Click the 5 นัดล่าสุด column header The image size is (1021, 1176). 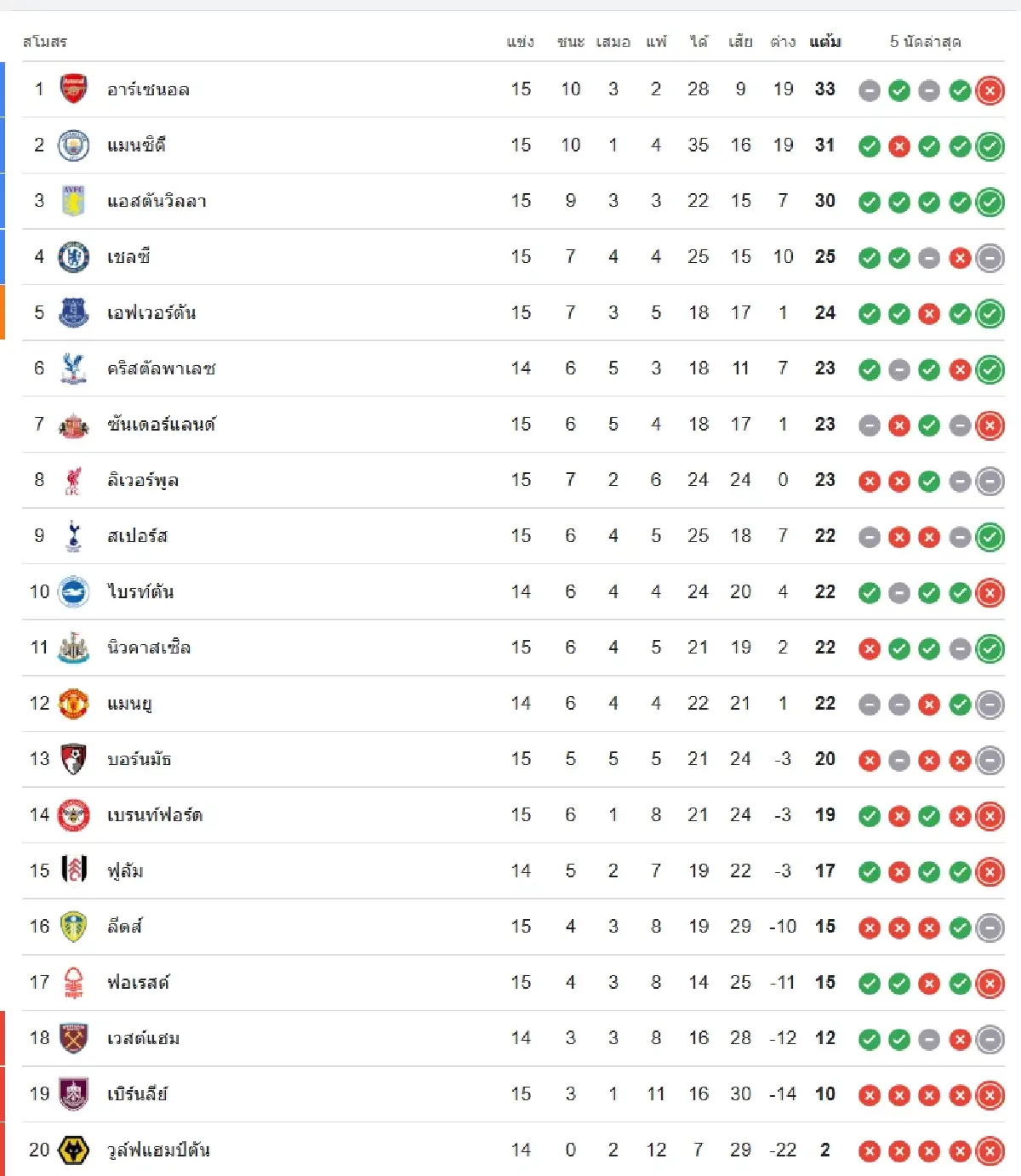(925, 41)
